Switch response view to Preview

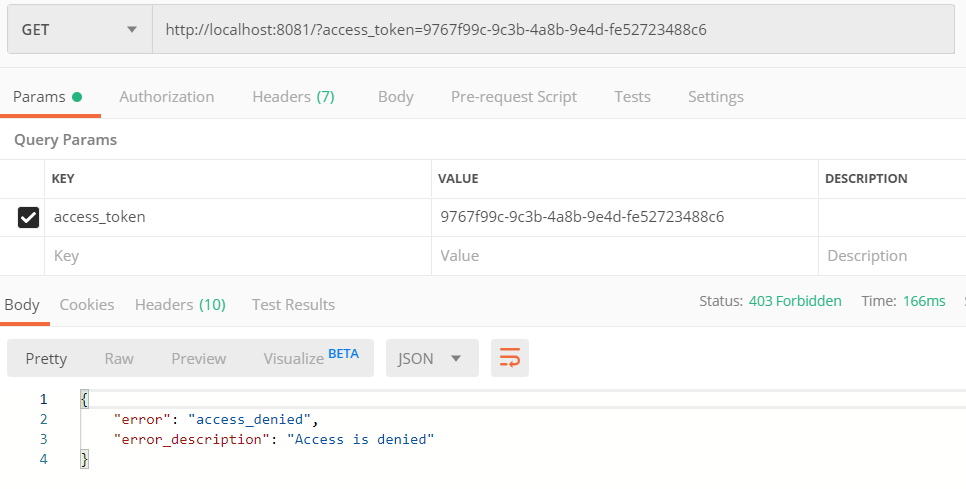coord(198,358)
